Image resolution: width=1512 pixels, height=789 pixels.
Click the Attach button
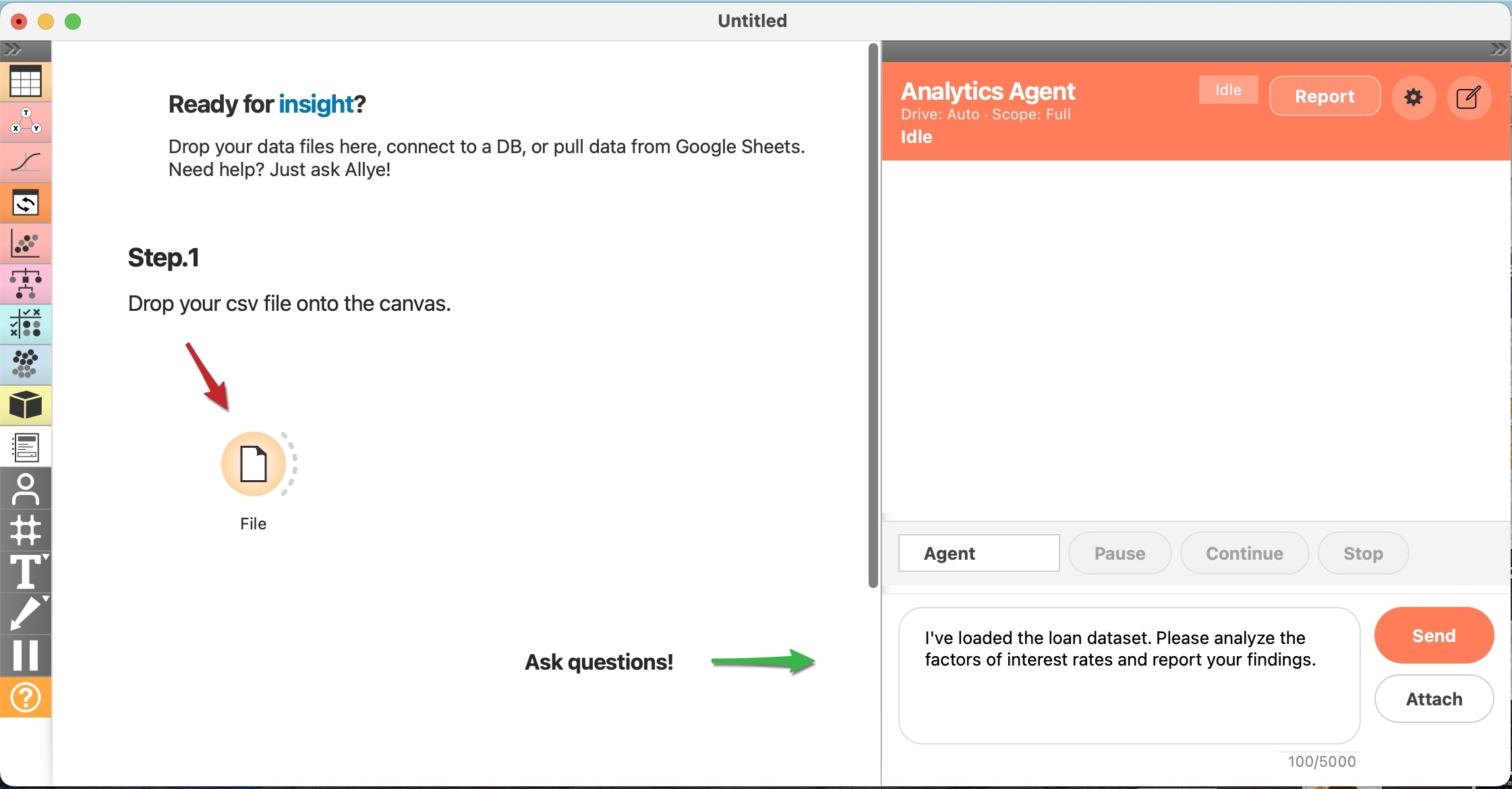[x=1434, y=699]
